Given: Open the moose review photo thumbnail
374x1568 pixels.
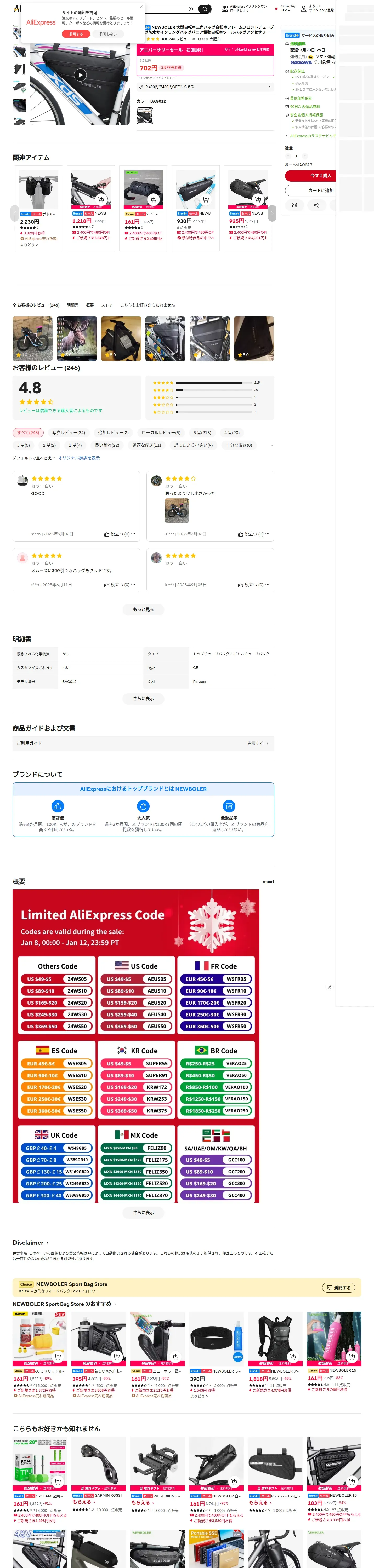Looking at the screenshot, I should pyautogui.click(x=77, y=338).
